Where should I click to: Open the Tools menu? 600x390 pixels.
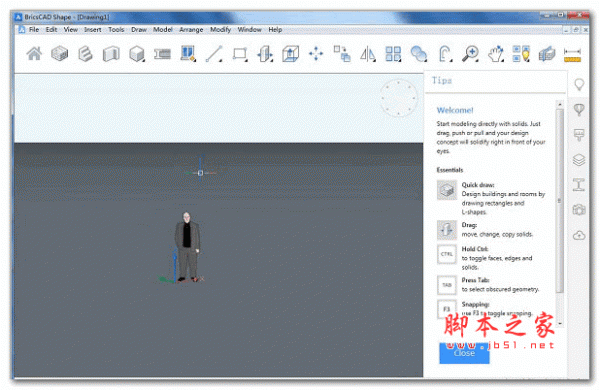(x=116, y=29)
